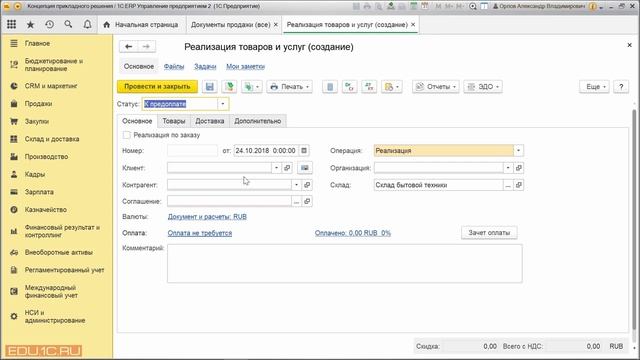This screenshot has height=360, width=640.
Task: Open the Клиент record with open icon
Action: click(287, 168)
